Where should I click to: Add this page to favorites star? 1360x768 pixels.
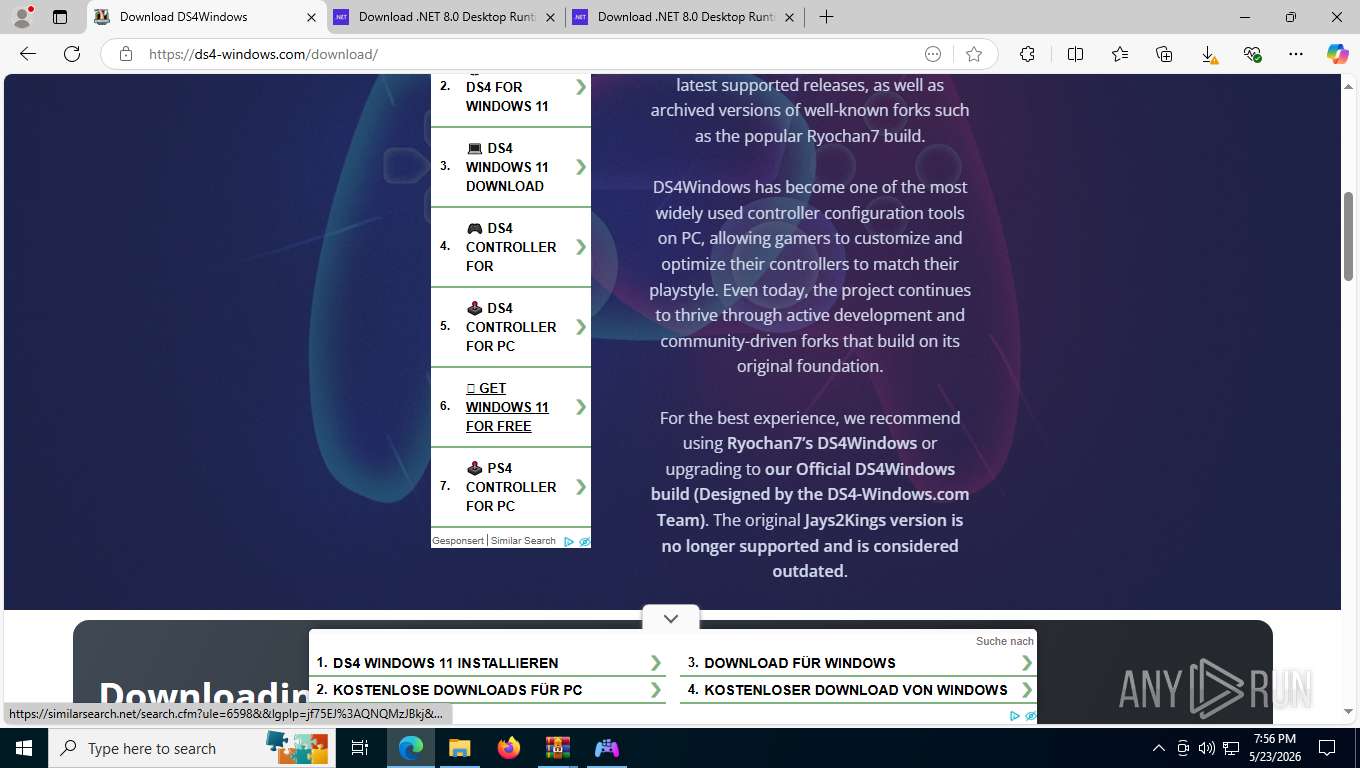(974, 54)
